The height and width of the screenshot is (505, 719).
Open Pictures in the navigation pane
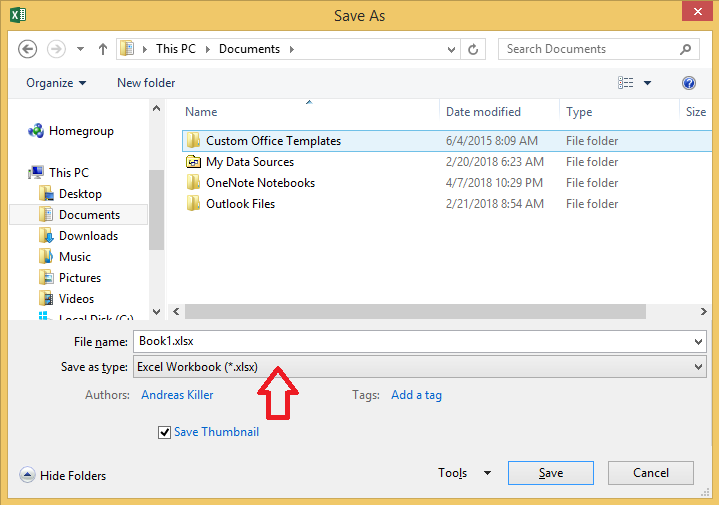[80, 278]
